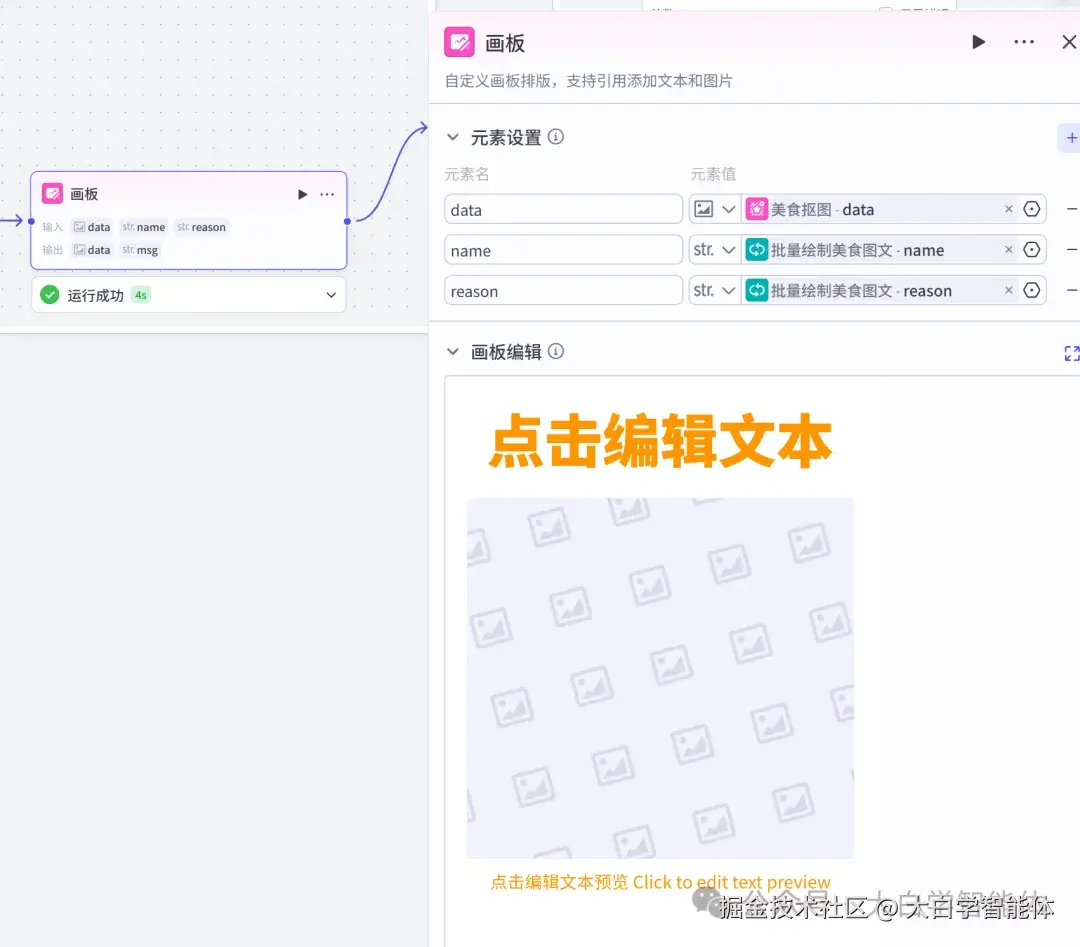Select the data element name input field
1080x947 pixels.
pos(563,209)
